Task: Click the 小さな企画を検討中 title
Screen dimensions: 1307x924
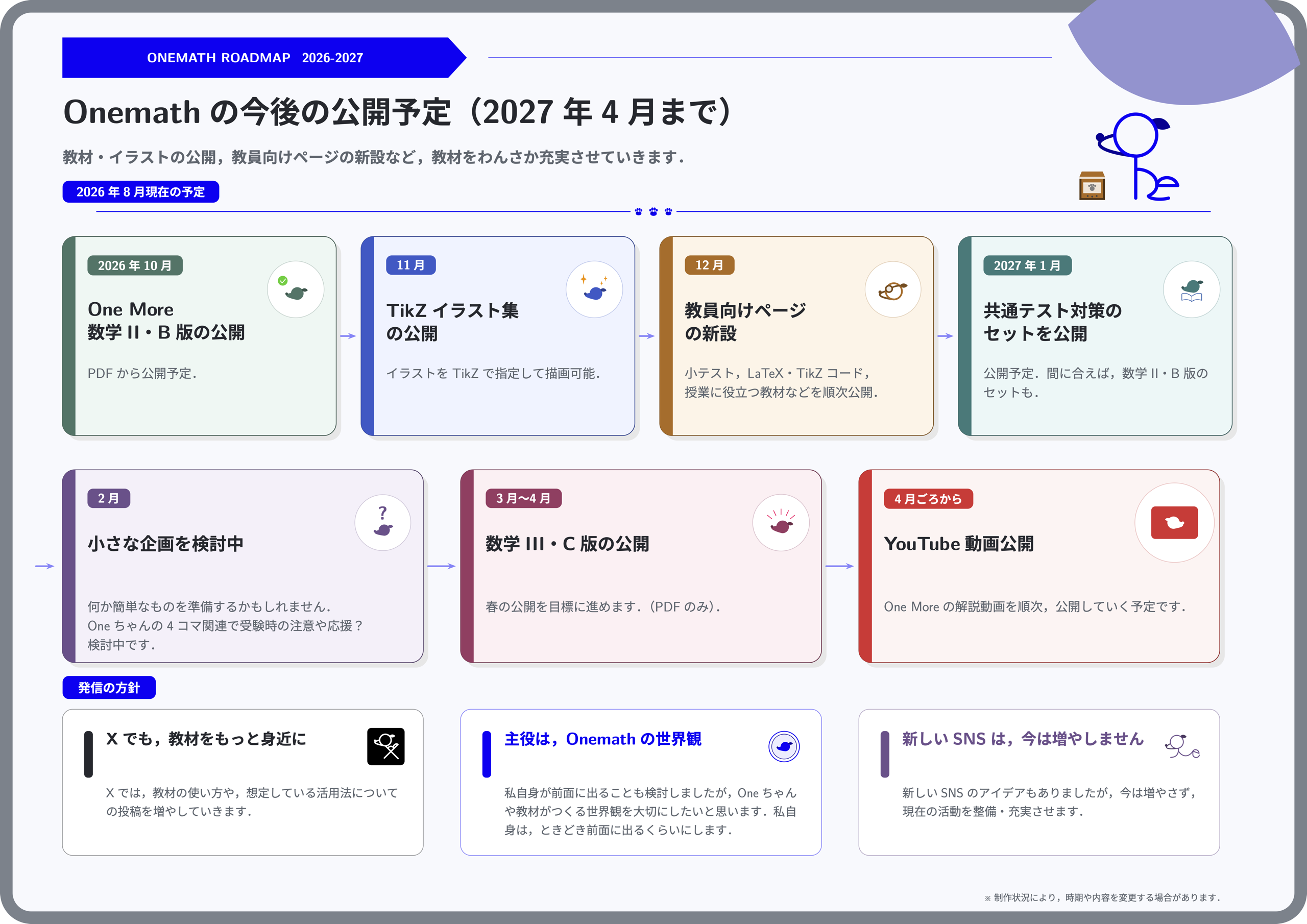Action: pyautogui.click(x=165, y=544)
